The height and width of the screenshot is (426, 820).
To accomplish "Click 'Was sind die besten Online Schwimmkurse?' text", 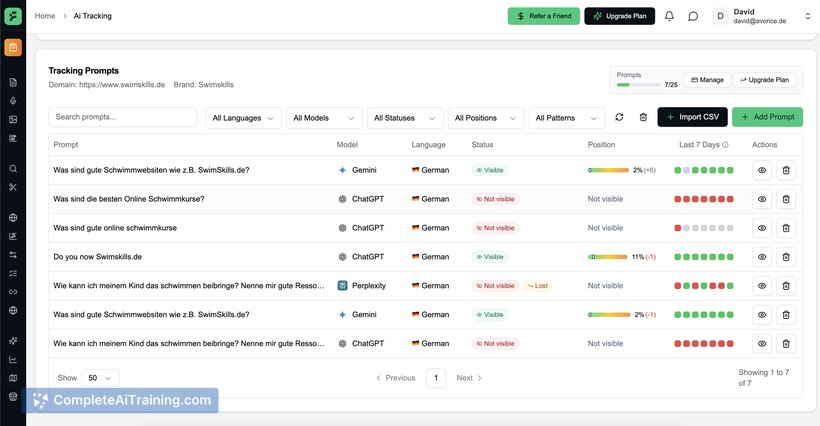I will (129, 199).
